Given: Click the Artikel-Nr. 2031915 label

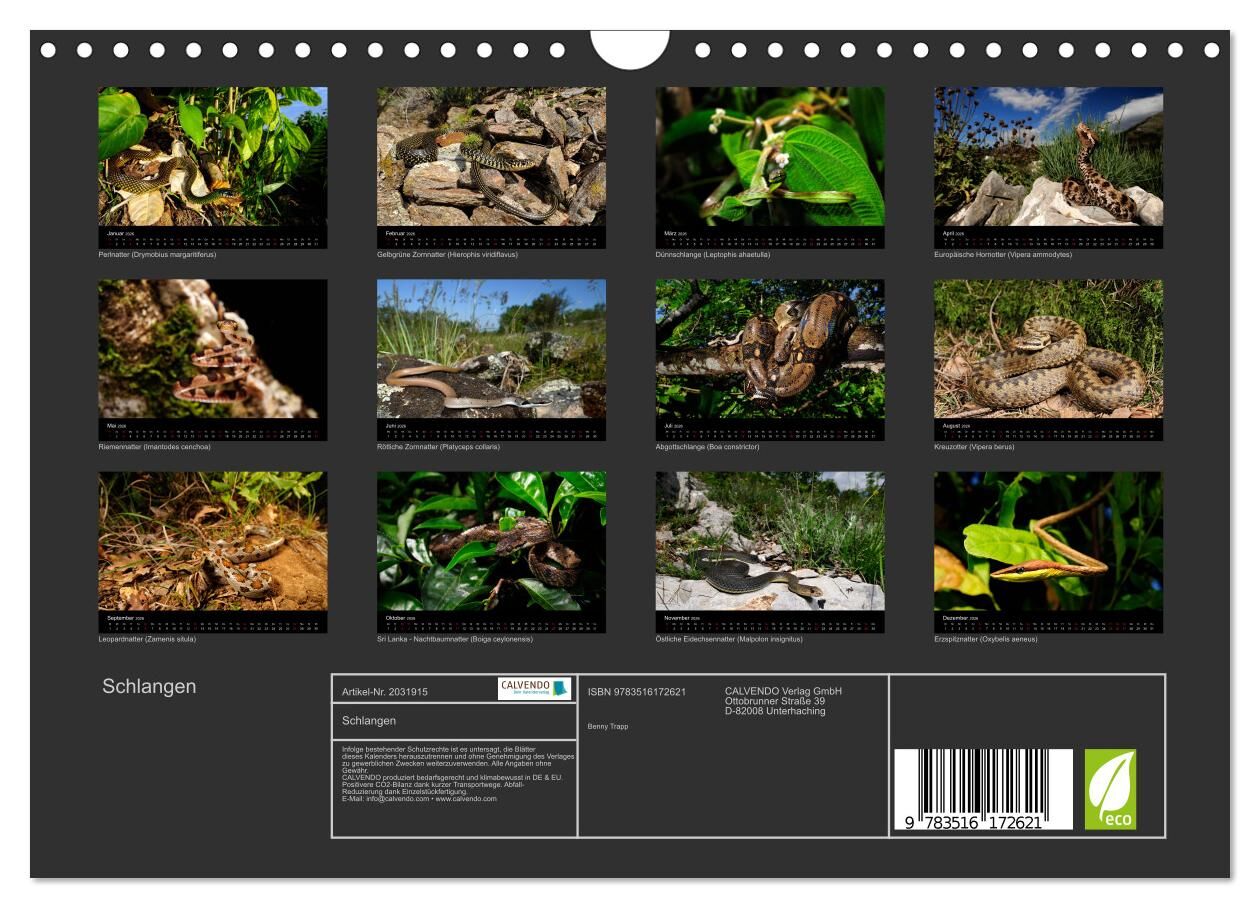Looking at the screenshot, I should point(385,692).
